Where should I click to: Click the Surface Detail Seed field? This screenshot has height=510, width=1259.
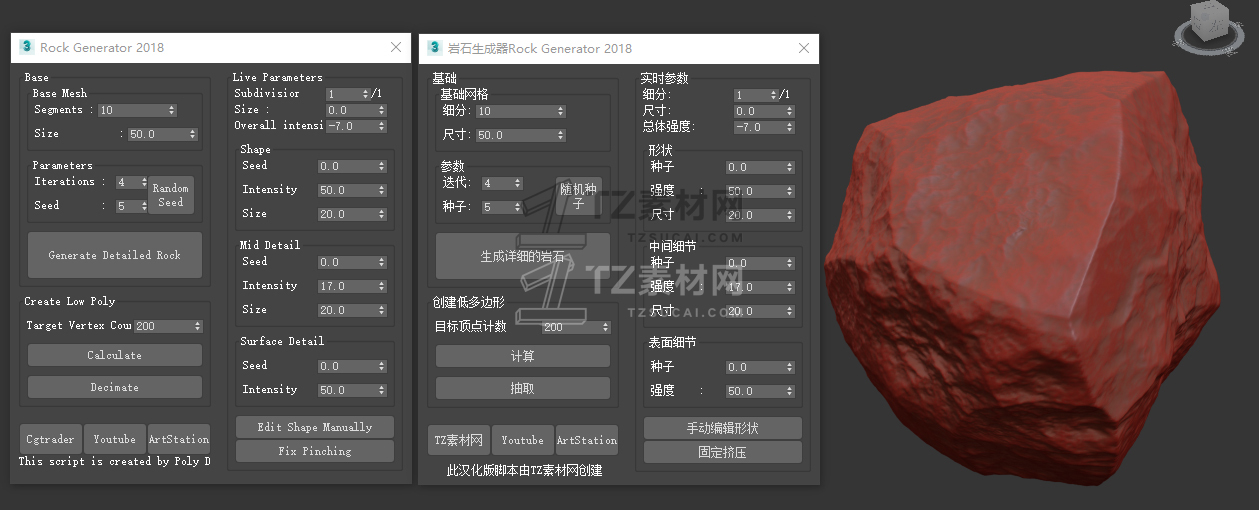[x=347, y=366]
